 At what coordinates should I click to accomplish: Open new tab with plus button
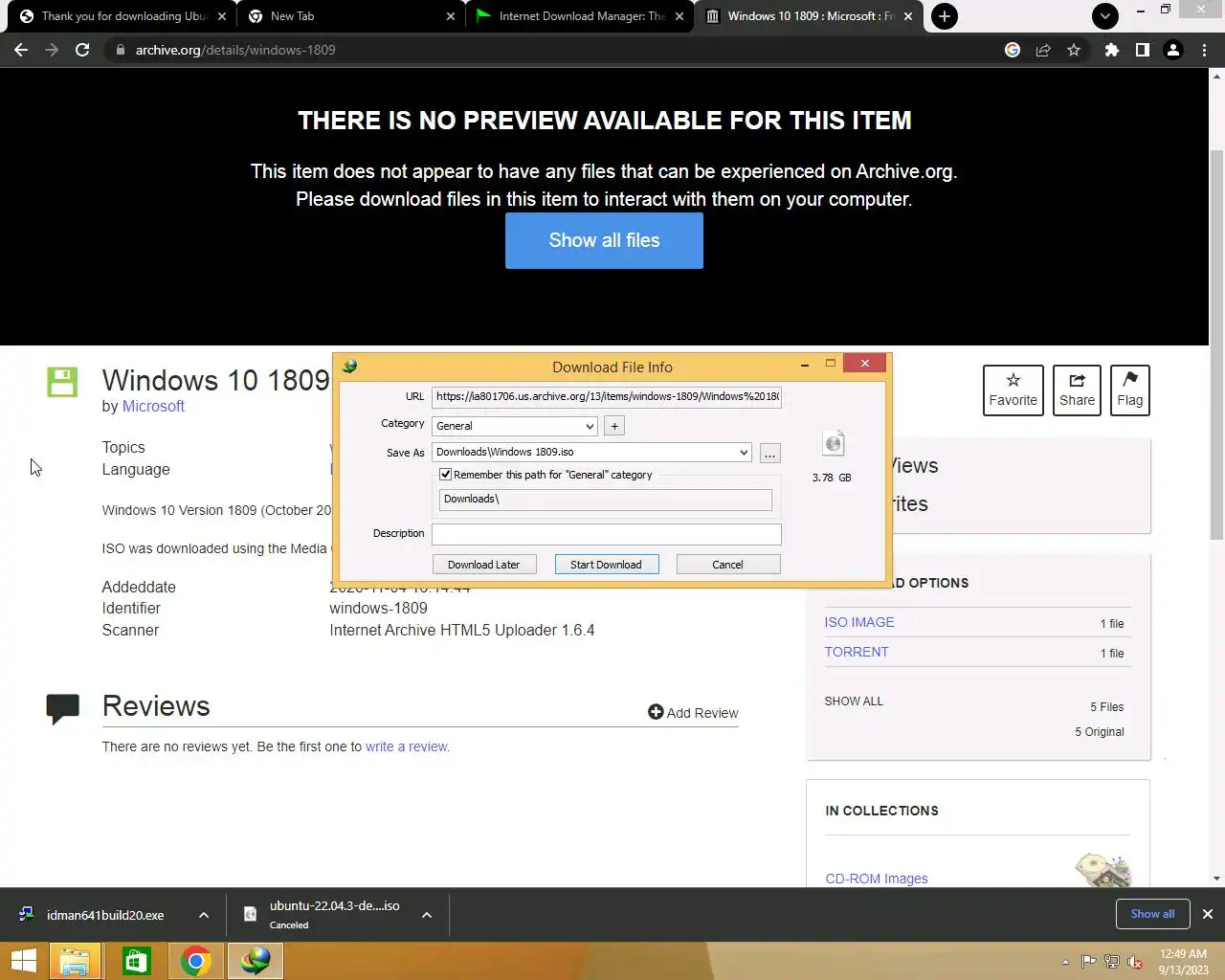pos(945,16)
